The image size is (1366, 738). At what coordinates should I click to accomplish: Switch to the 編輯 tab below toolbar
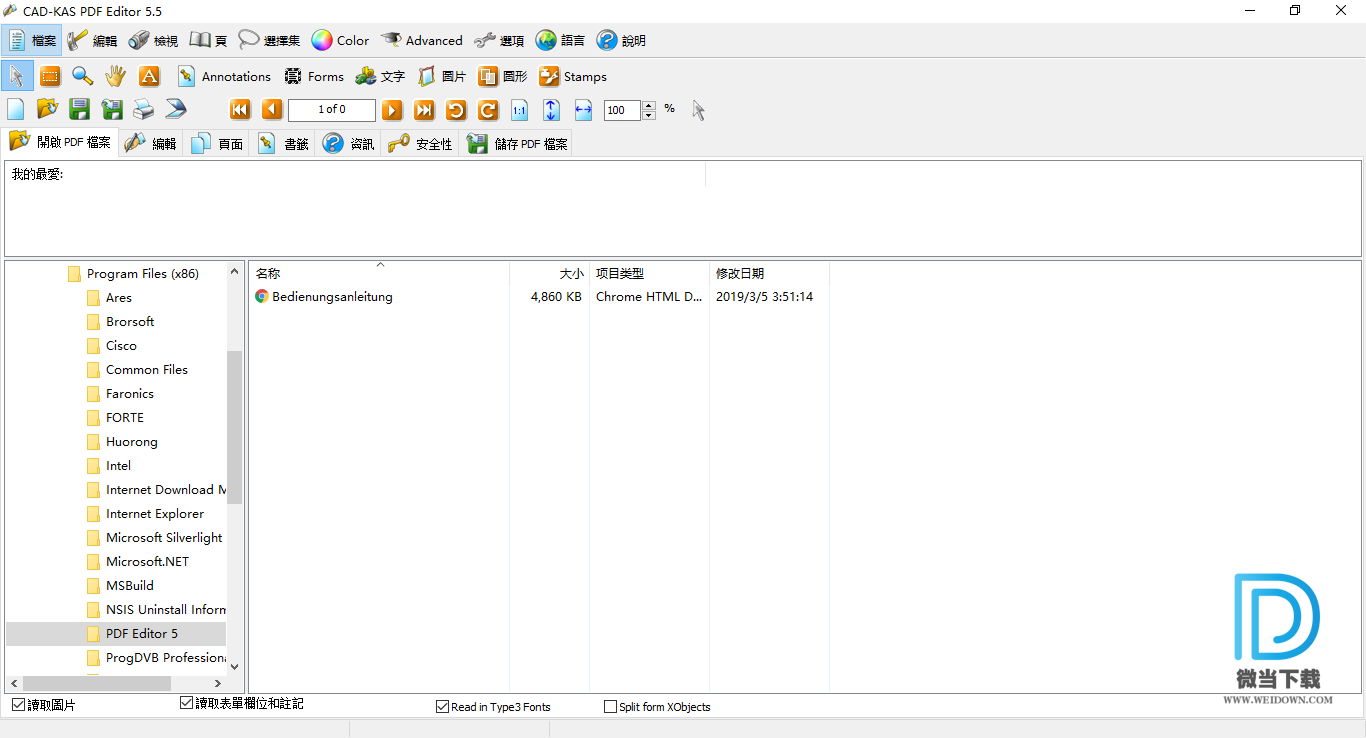point(150,144)
